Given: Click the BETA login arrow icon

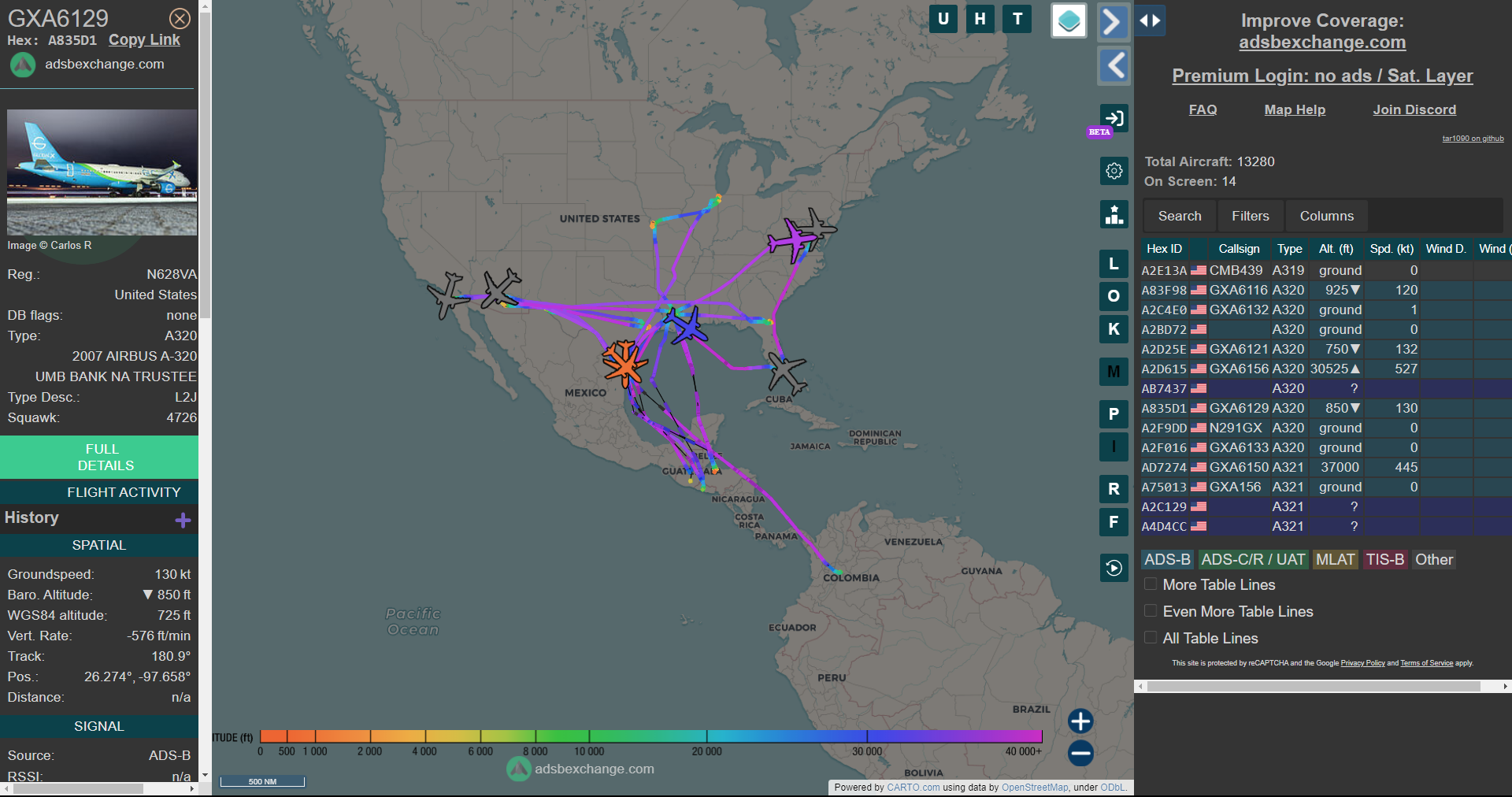Looking at the screenshot, I should (1114, 119).
